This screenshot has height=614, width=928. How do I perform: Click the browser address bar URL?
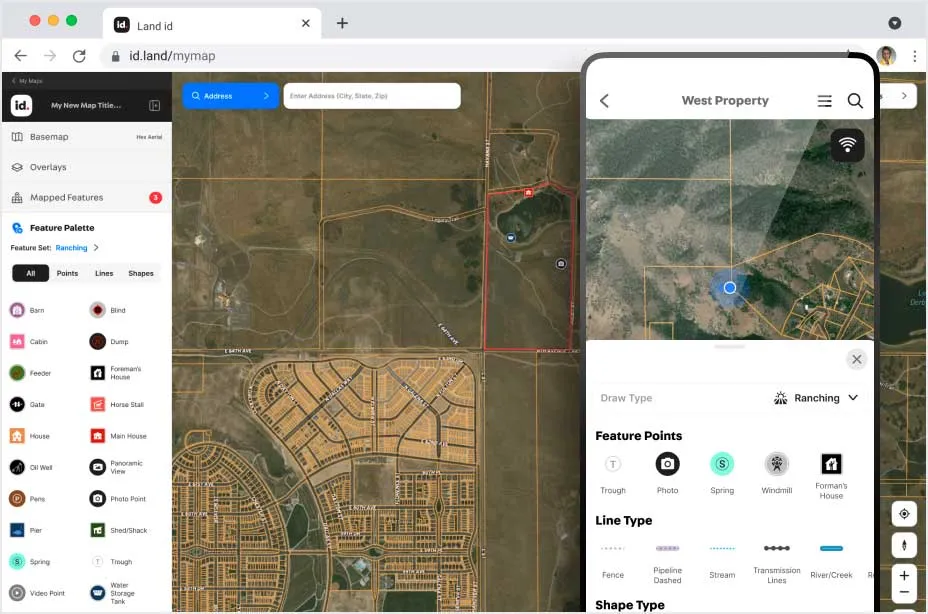[172, 56]
